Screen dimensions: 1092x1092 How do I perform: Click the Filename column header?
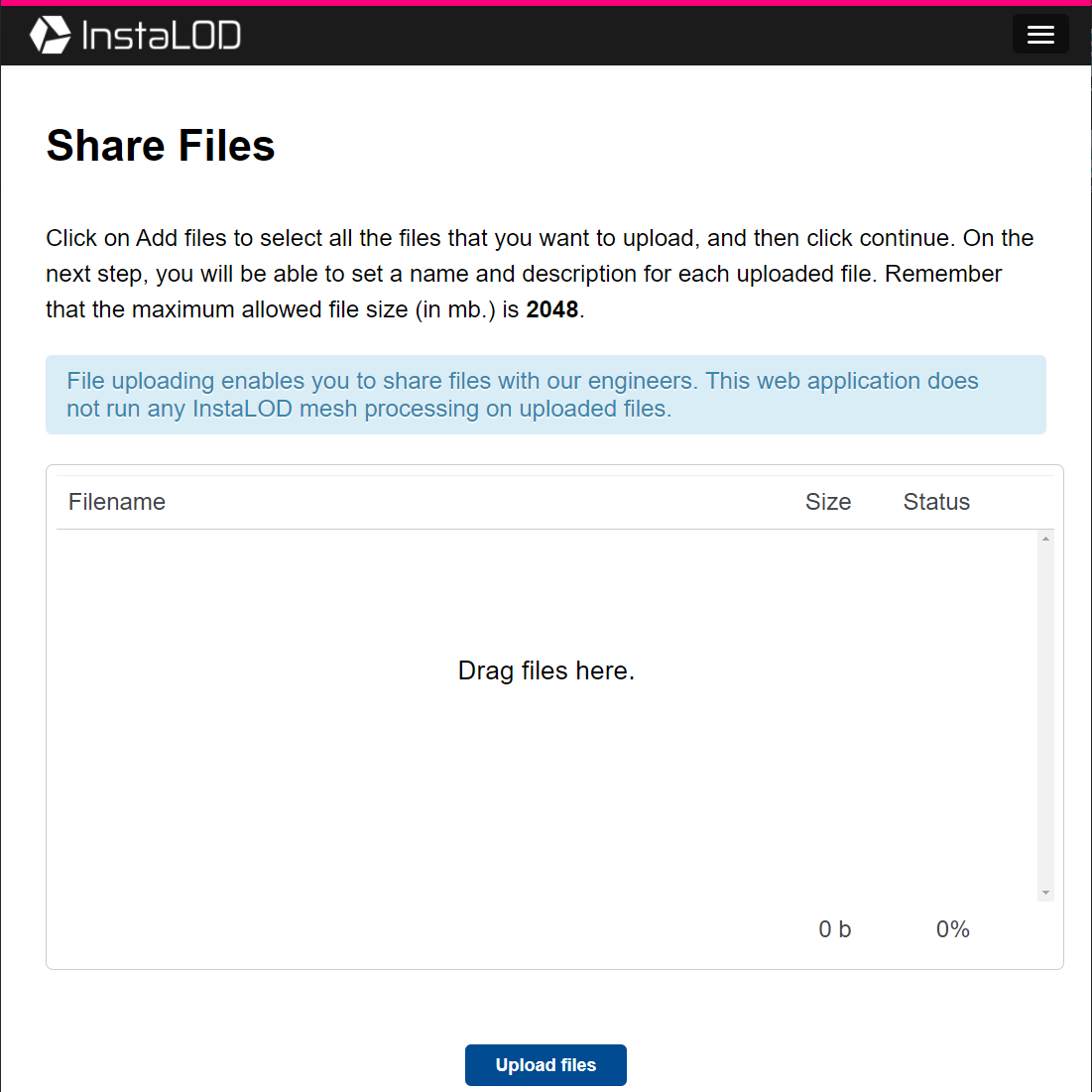click(117, 502)
